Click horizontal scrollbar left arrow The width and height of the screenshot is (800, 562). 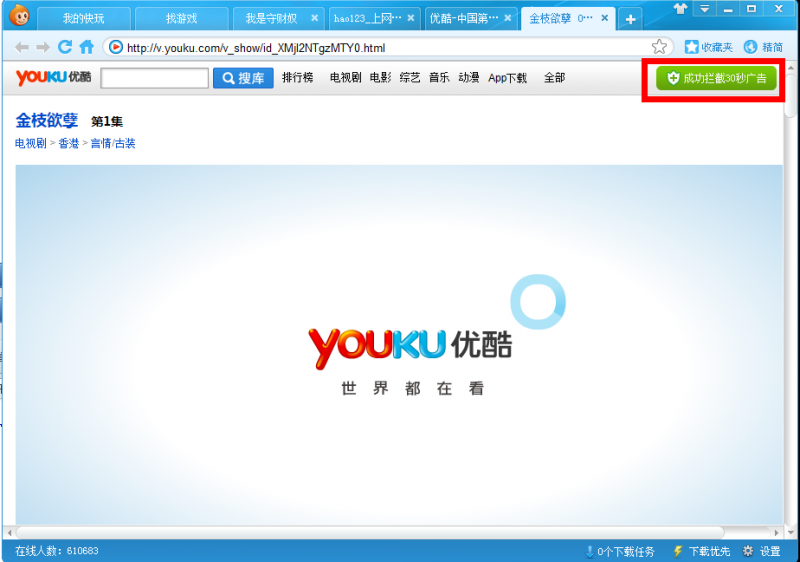point(9,532)
